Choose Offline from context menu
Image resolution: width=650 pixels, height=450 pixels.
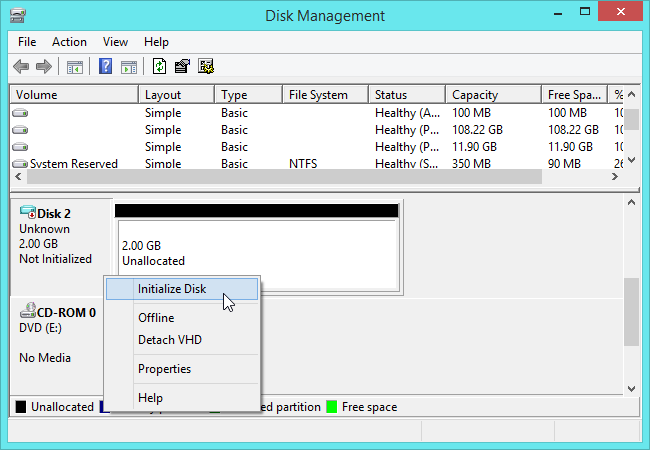(x=182, y=318)
